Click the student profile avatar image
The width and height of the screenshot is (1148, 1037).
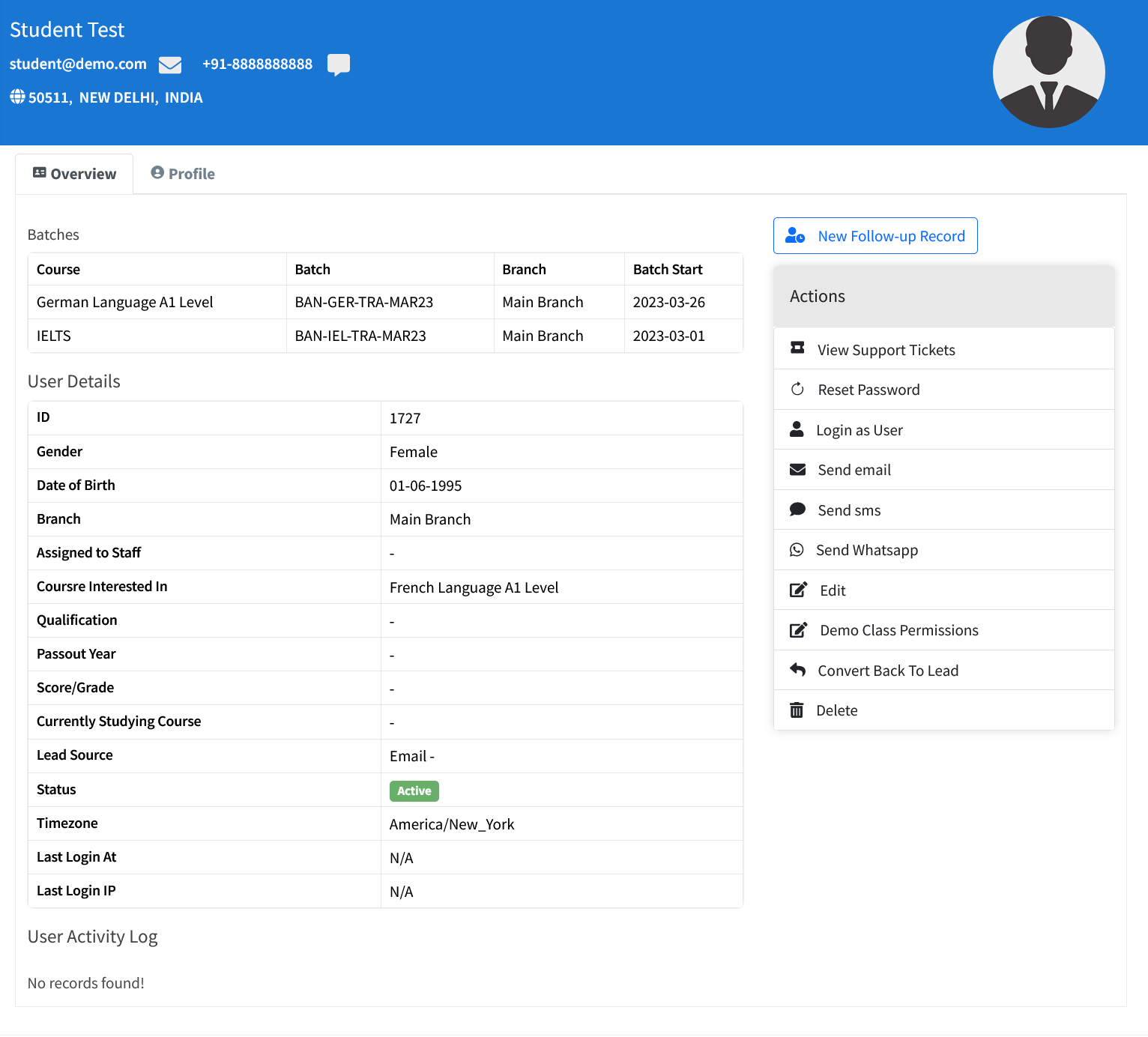pyautogui.click(x=1048, y=72)
